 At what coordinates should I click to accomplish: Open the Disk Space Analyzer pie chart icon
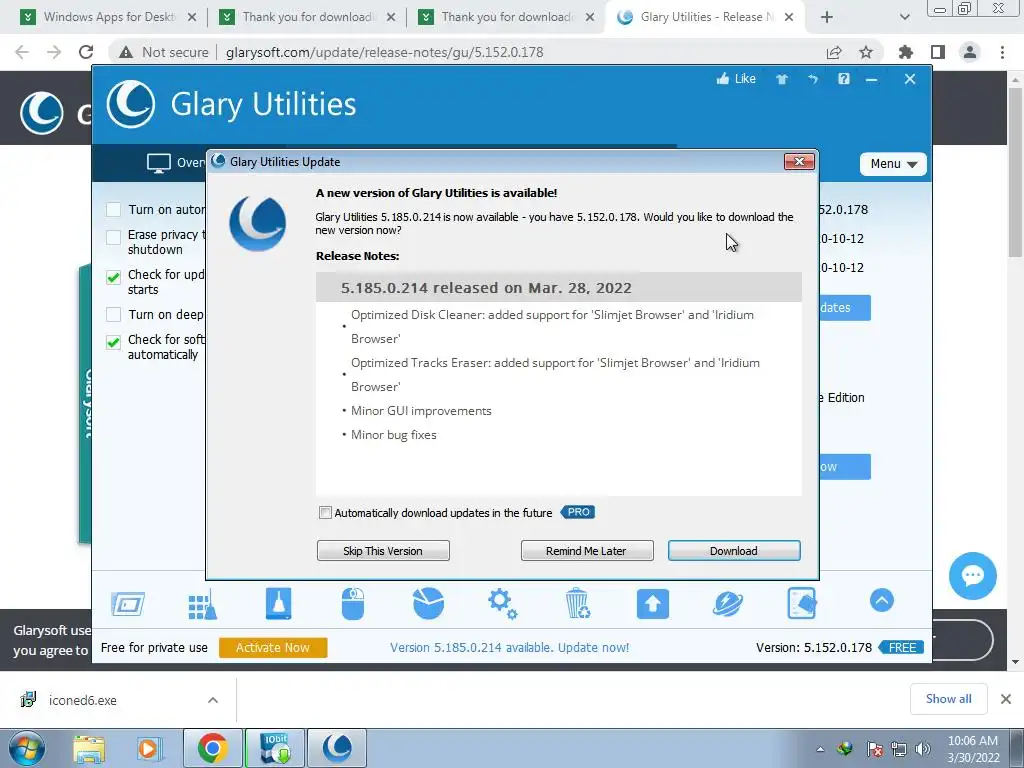(428, 603)
